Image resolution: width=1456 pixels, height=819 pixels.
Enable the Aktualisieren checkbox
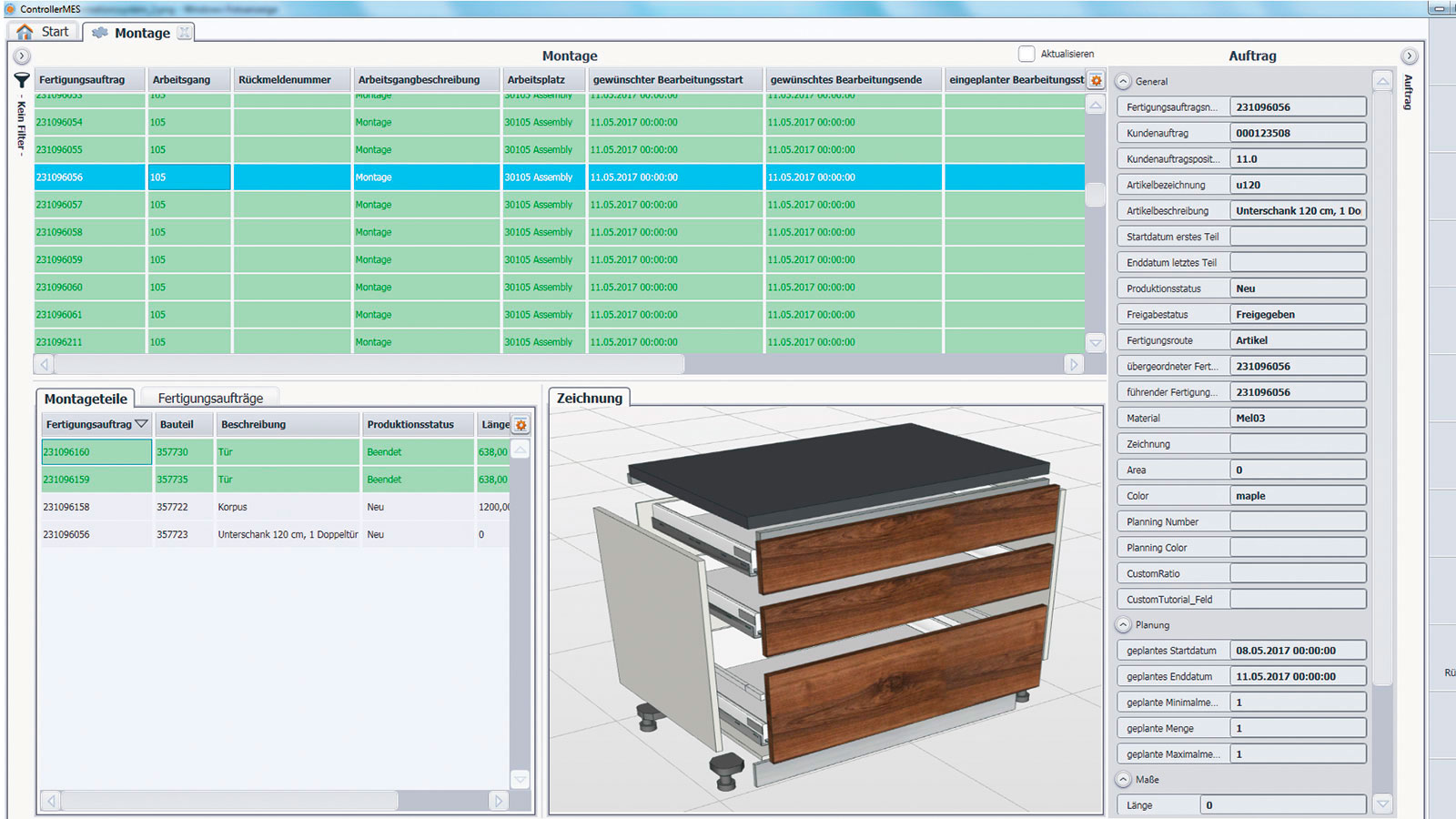(1026, 54)
